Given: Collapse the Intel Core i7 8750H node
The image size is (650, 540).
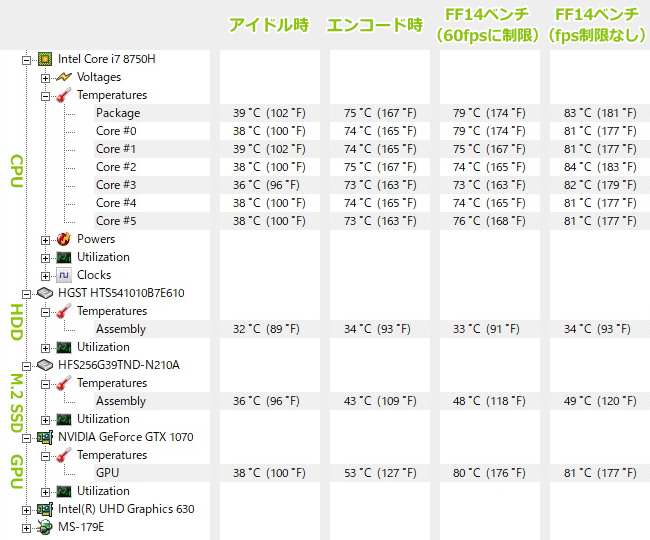Looking at the screenshot, I should tap(26, 61).
